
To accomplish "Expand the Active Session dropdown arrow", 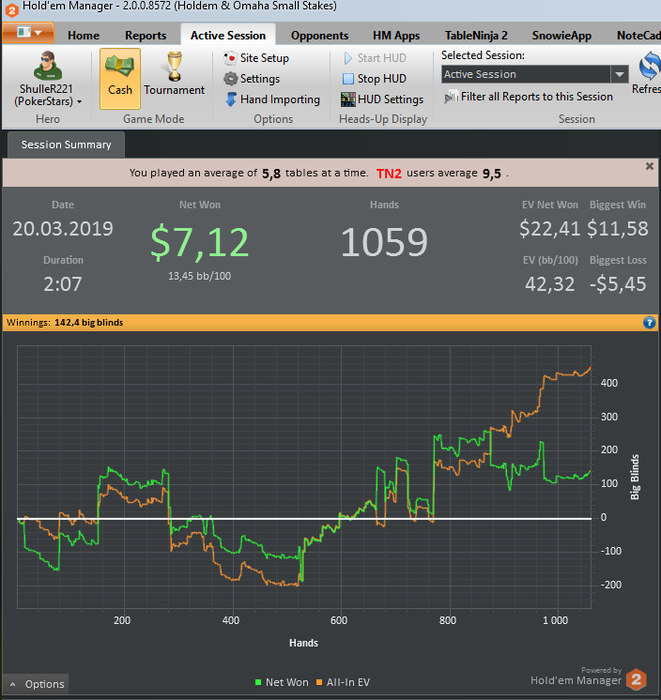I will 619,74.
